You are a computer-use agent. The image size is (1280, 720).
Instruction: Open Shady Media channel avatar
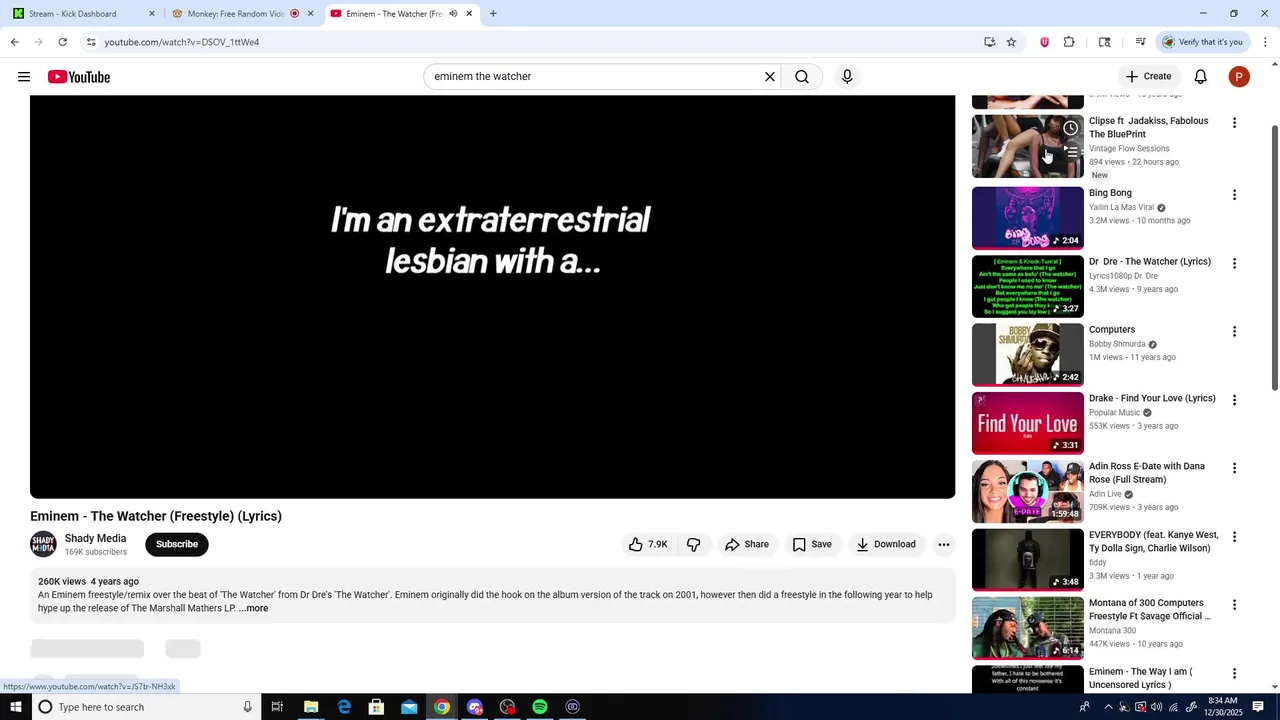(43, 544)
